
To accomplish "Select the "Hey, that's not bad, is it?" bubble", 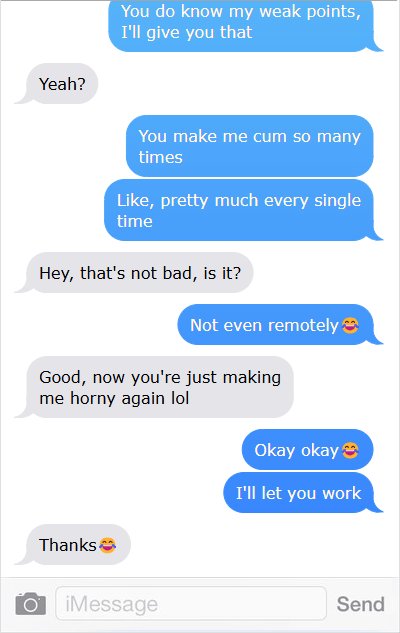I will tap(140, 272).
